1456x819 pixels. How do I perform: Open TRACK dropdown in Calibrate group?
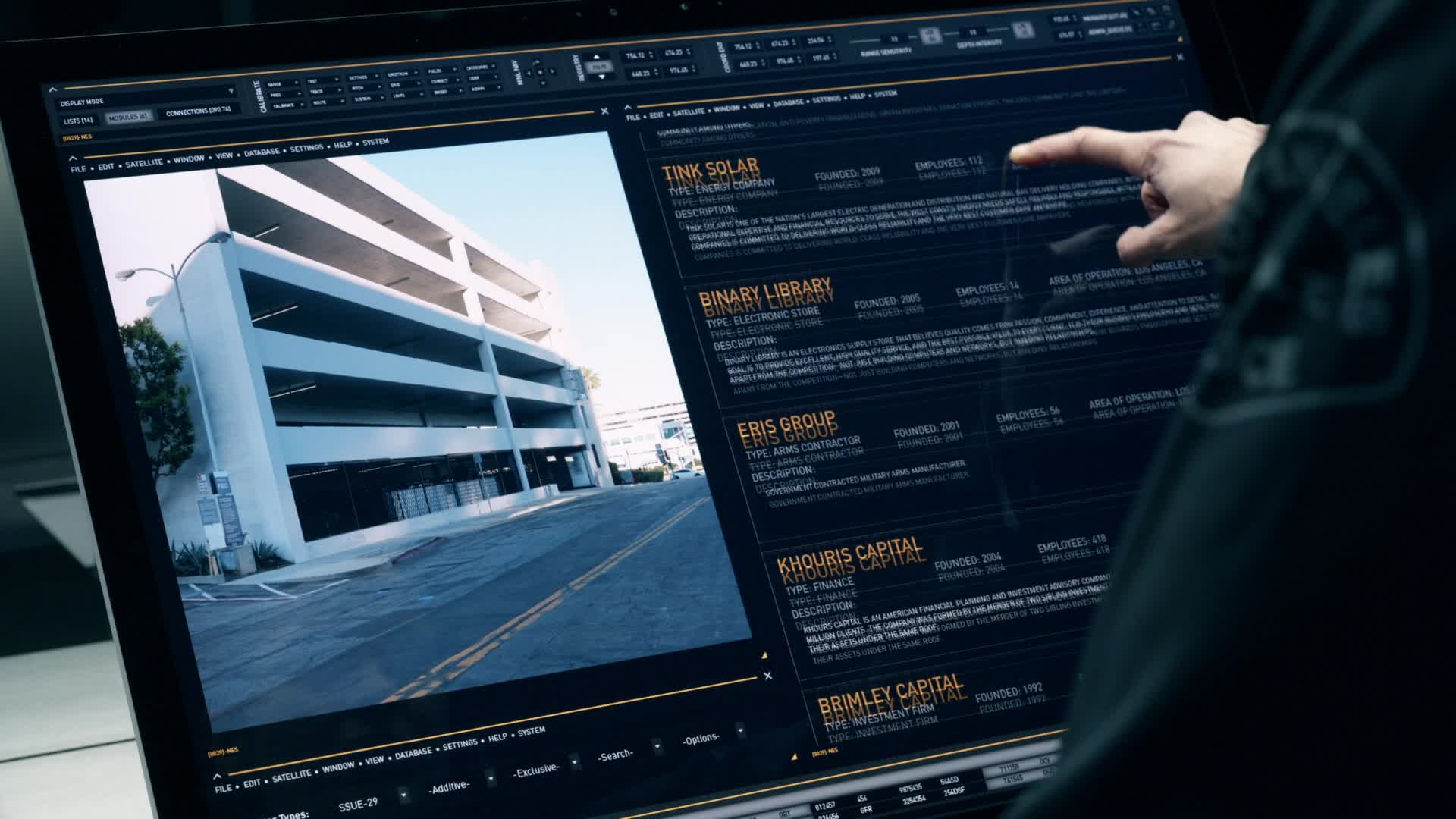click(x=325, y=90)
